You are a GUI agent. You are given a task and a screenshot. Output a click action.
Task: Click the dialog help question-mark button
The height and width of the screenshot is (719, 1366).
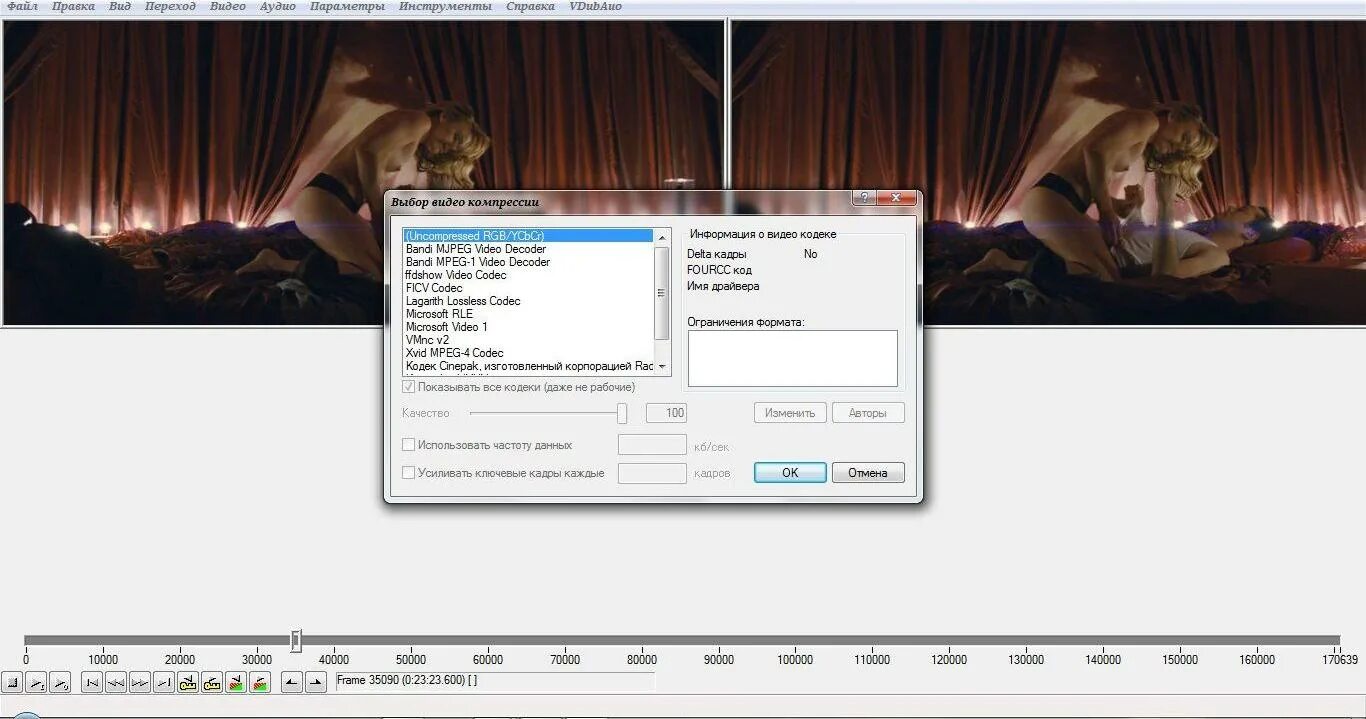click(x=864, y=198)
